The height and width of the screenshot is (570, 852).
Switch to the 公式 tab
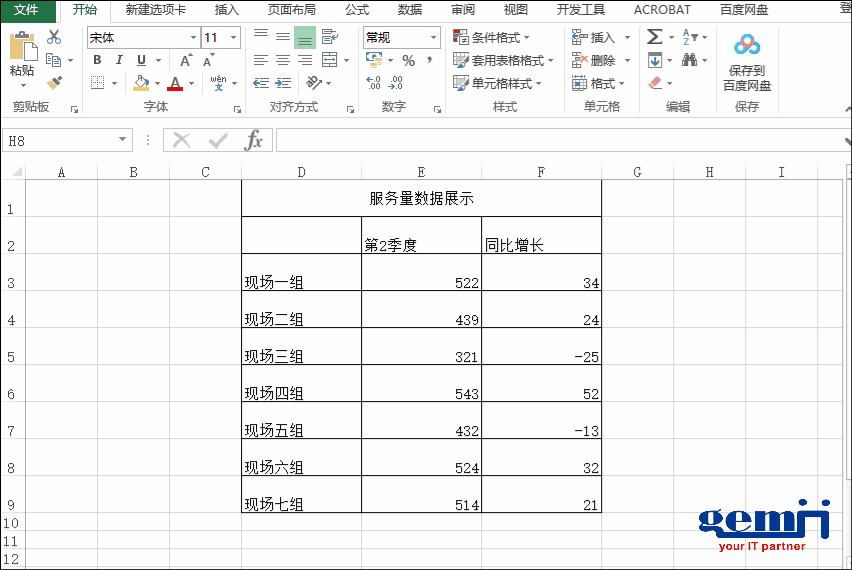pyautogui.click(x=357, y=10)
